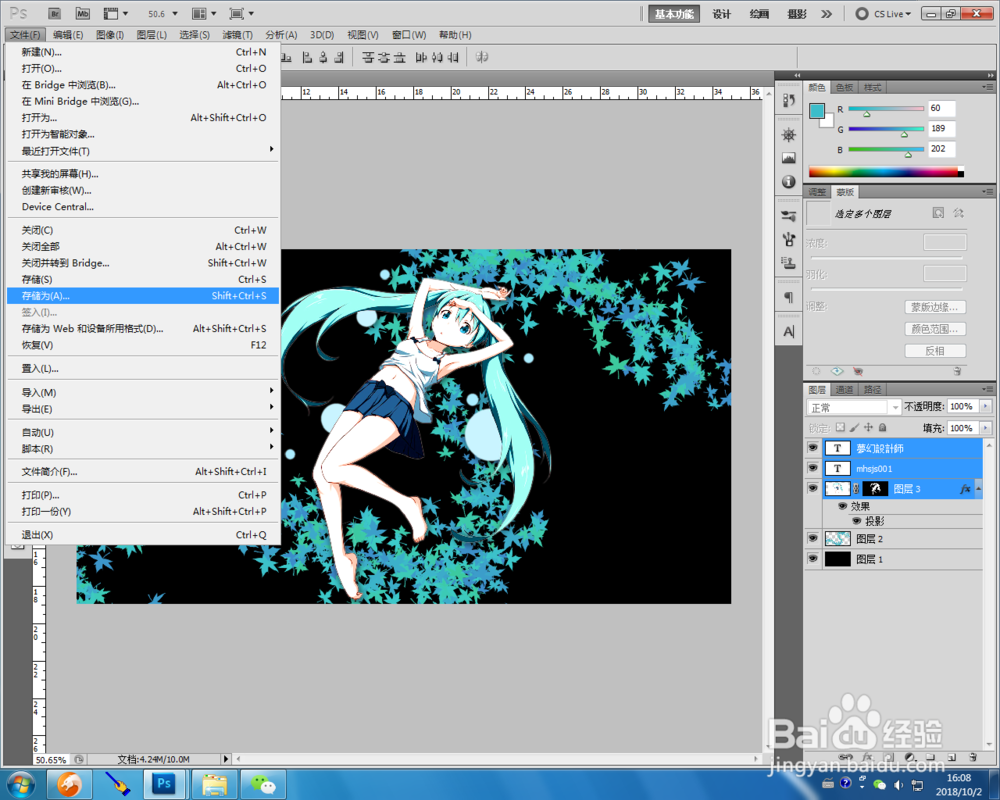The image size is (1000, 800).
Task: Open the Navigator ship-wheel panel icon
Action: click(x=789, y=135)
